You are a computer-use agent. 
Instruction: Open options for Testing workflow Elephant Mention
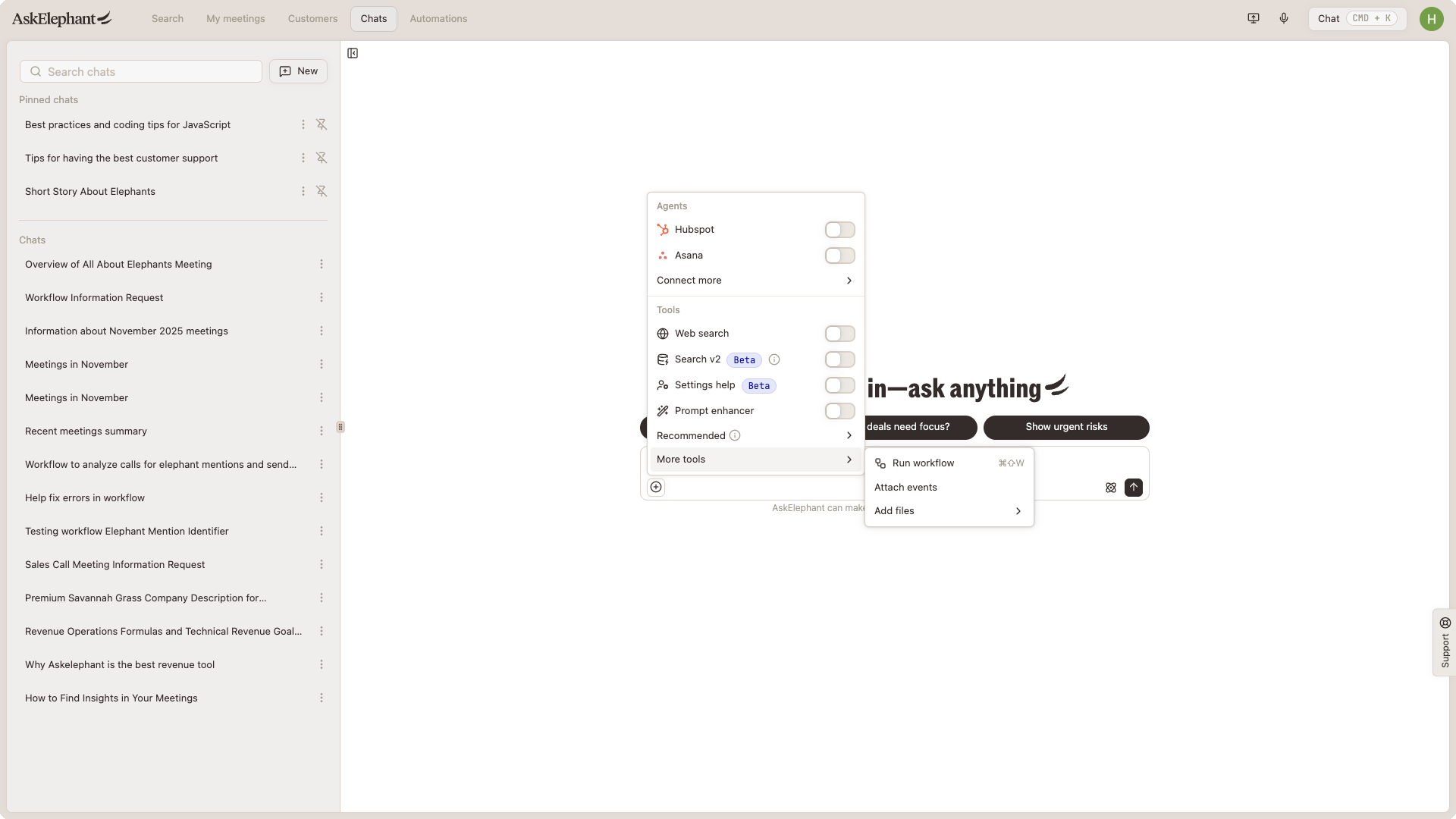[x=322, y=531]
